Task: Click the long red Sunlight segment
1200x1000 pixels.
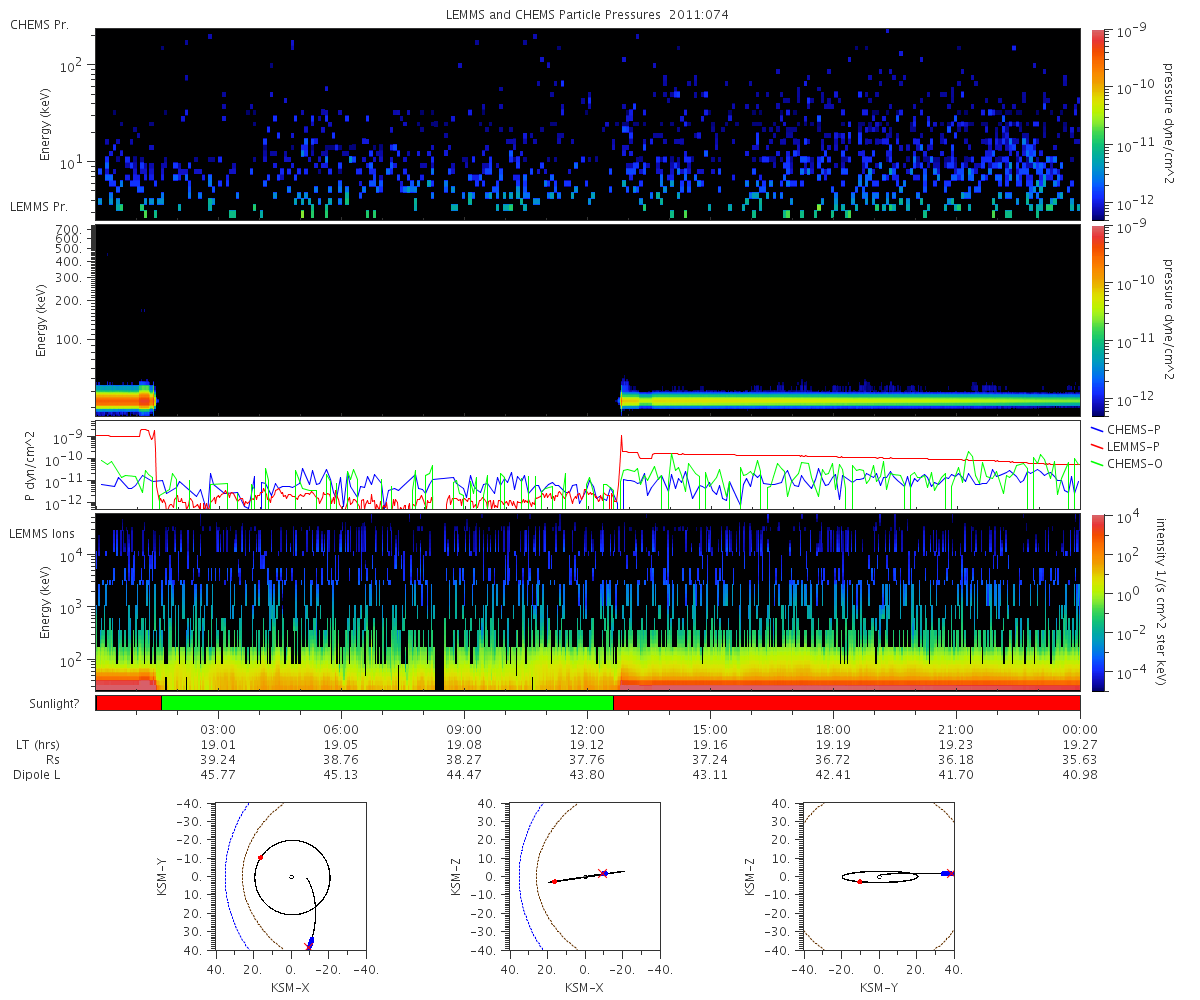Action: point(846,703)
